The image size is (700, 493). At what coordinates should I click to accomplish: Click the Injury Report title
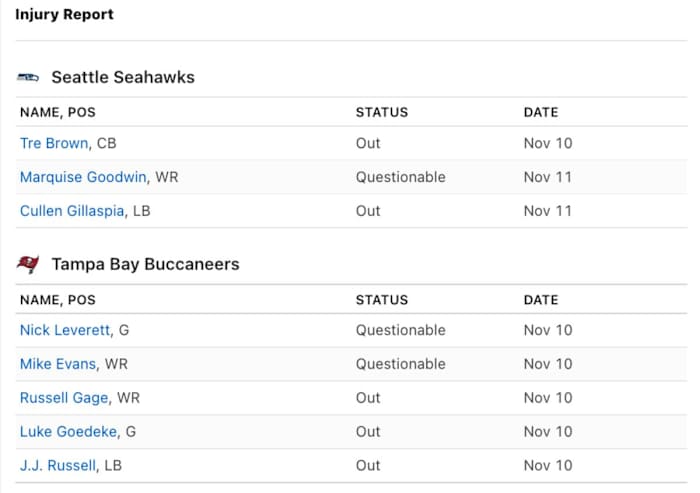click(64, 15)
